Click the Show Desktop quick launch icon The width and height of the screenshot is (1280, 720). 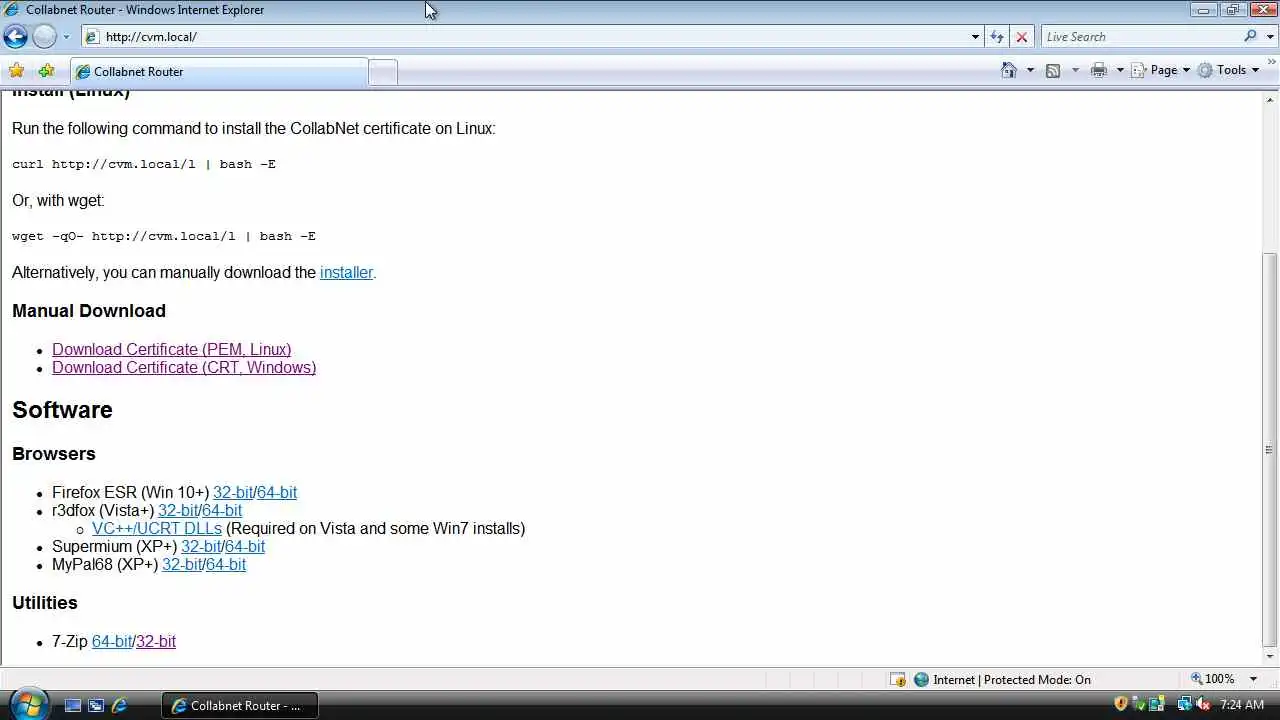pos(72,705)
